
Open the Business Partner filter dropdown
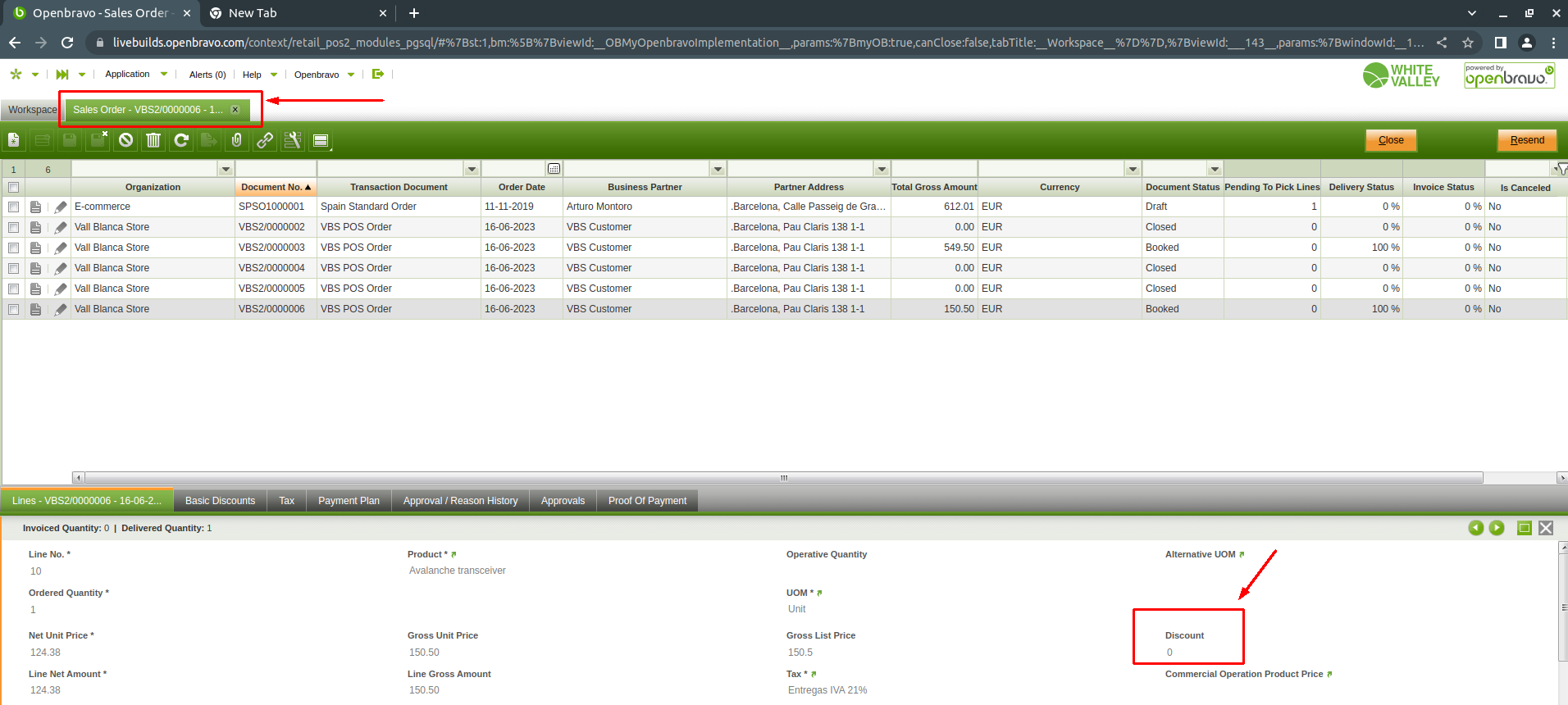[718, 169]
